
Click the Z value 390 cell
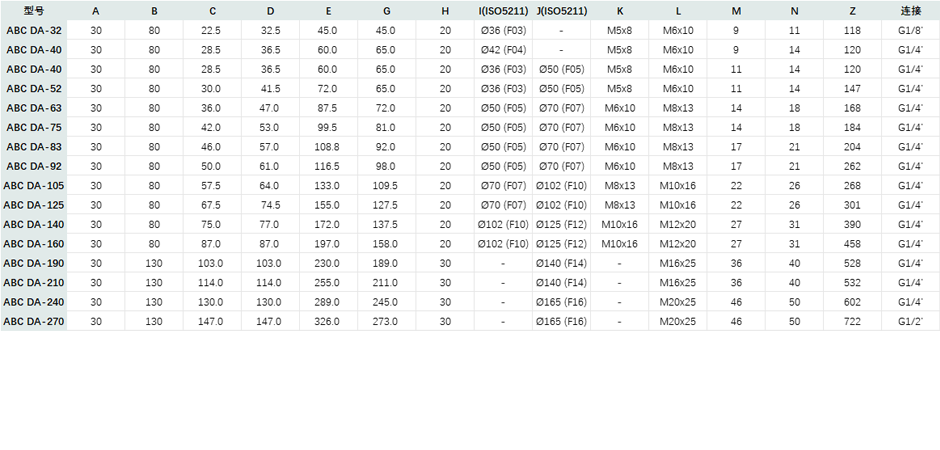(852, 225)
